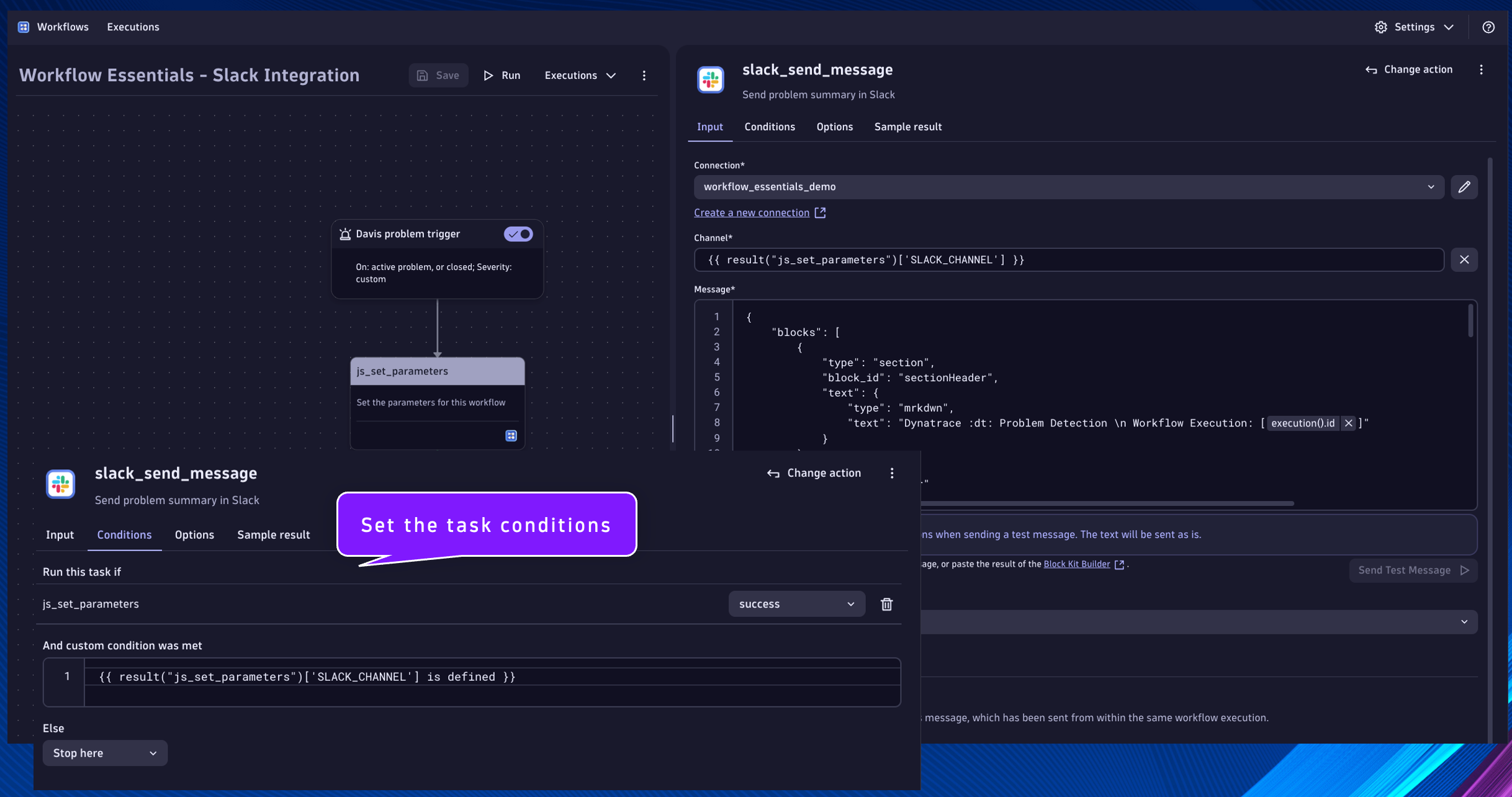Image resolution: width=1512 pixels, height=797 pixels.
Task: Open the Options tab in right panel
Action: point(834,127)
